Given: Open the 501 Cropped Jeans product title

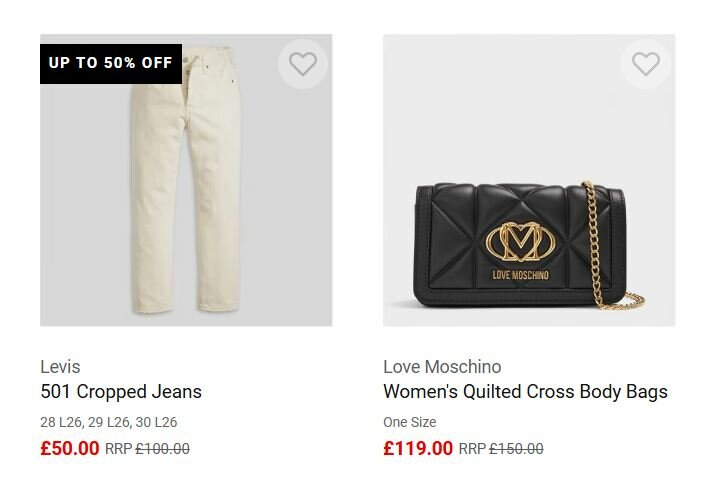Looking at the screenshot, I should [121, 391].
